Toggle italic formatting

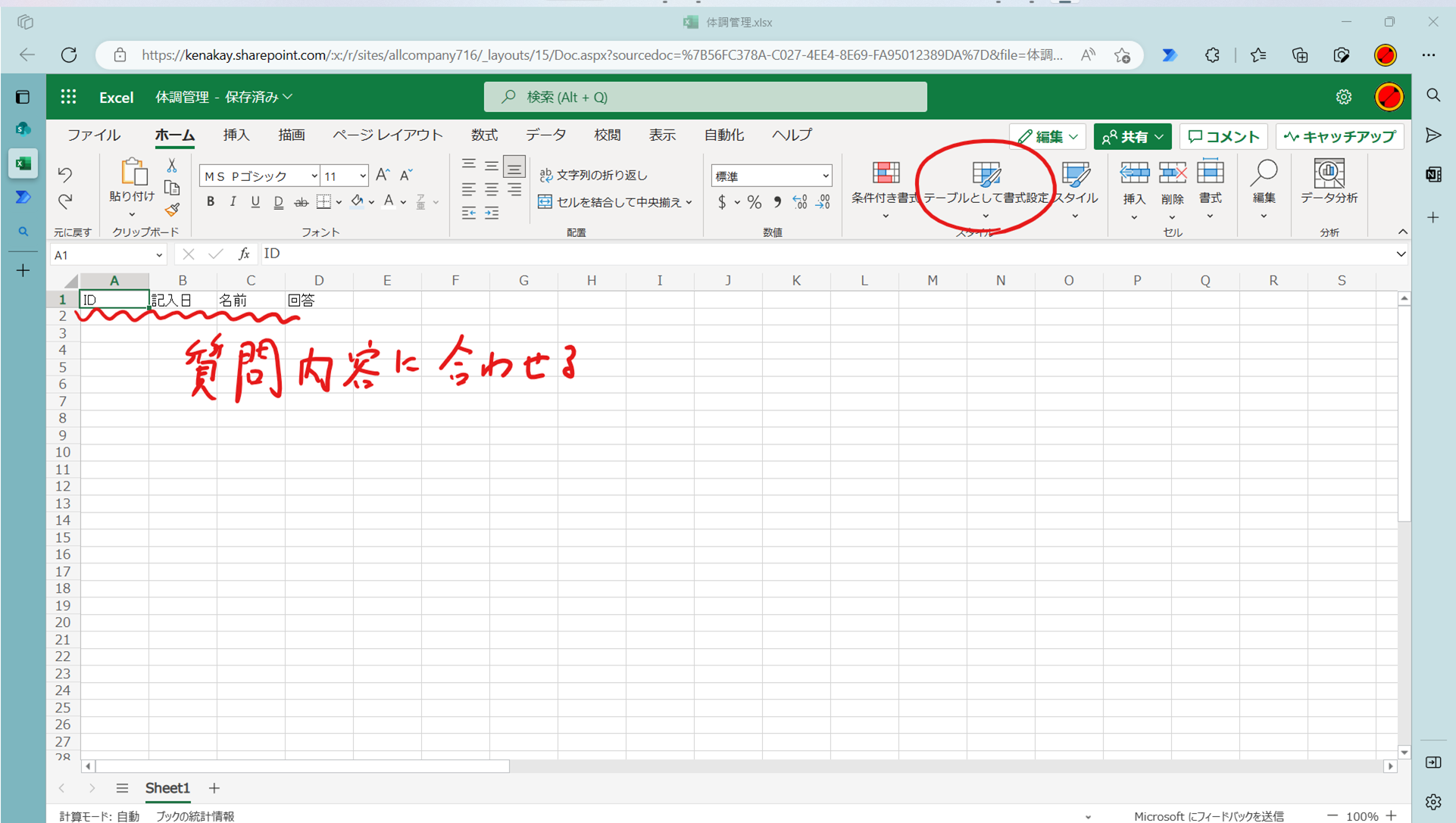click(233, 202)
